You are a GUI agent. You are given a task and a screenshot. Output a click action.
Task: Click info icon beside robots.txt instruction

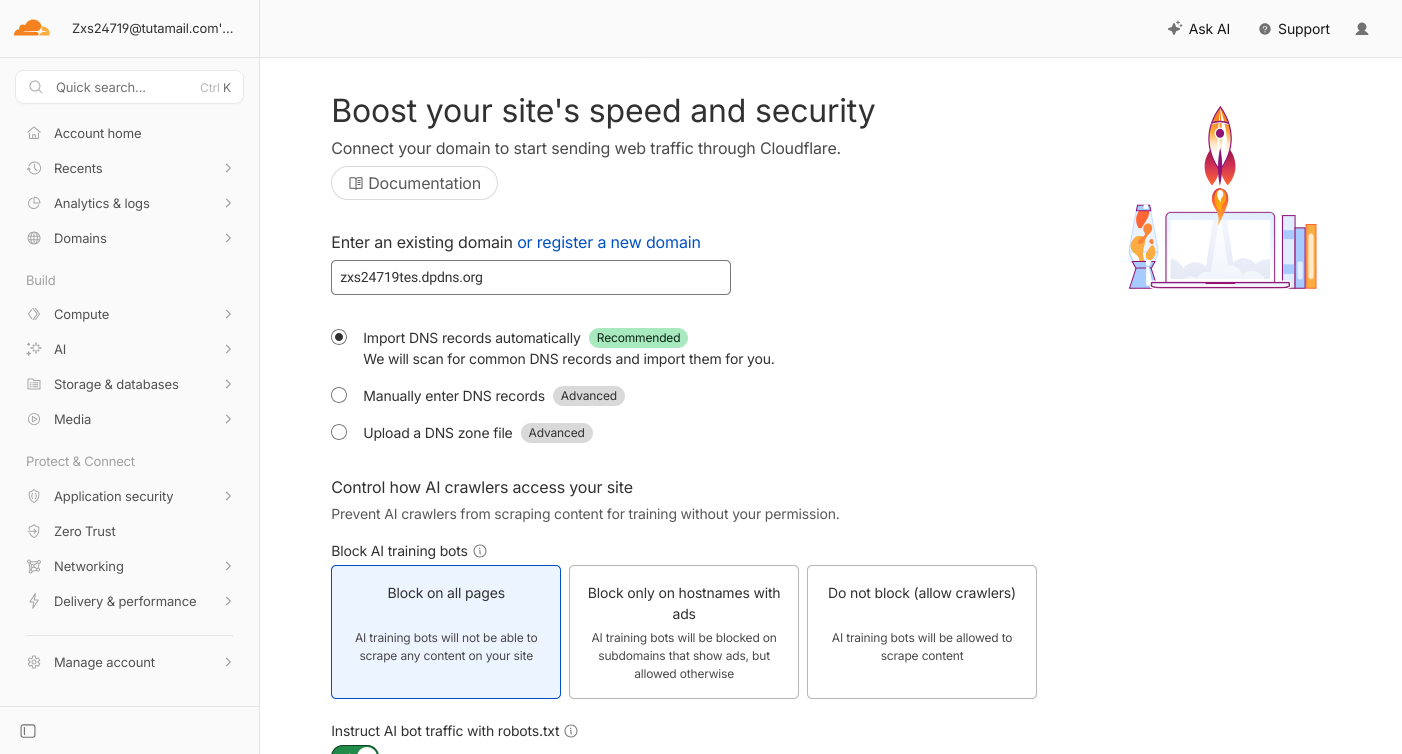click(x=571, y=731)
